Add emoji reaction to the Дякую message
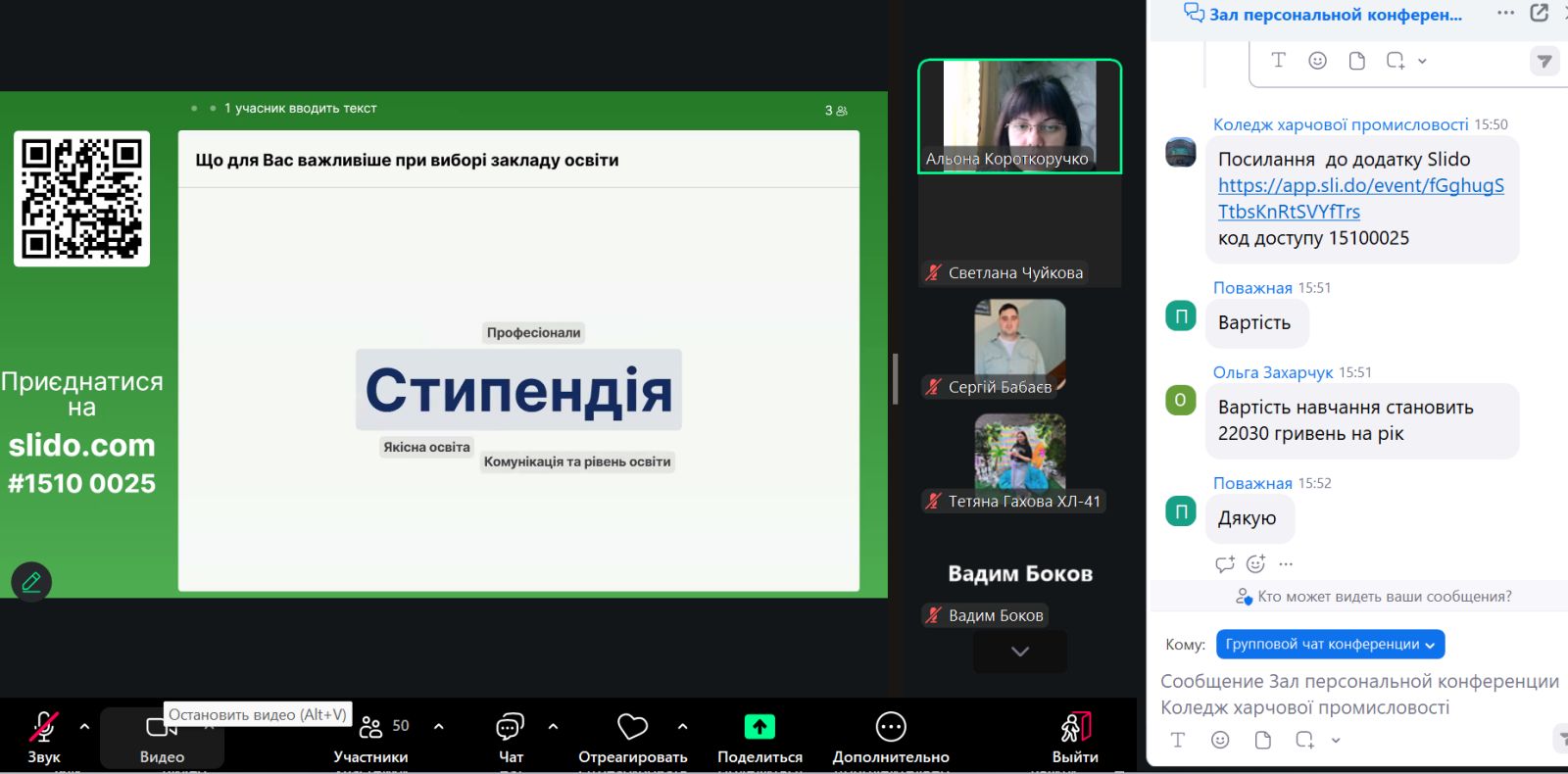 tap(1255, 564)
